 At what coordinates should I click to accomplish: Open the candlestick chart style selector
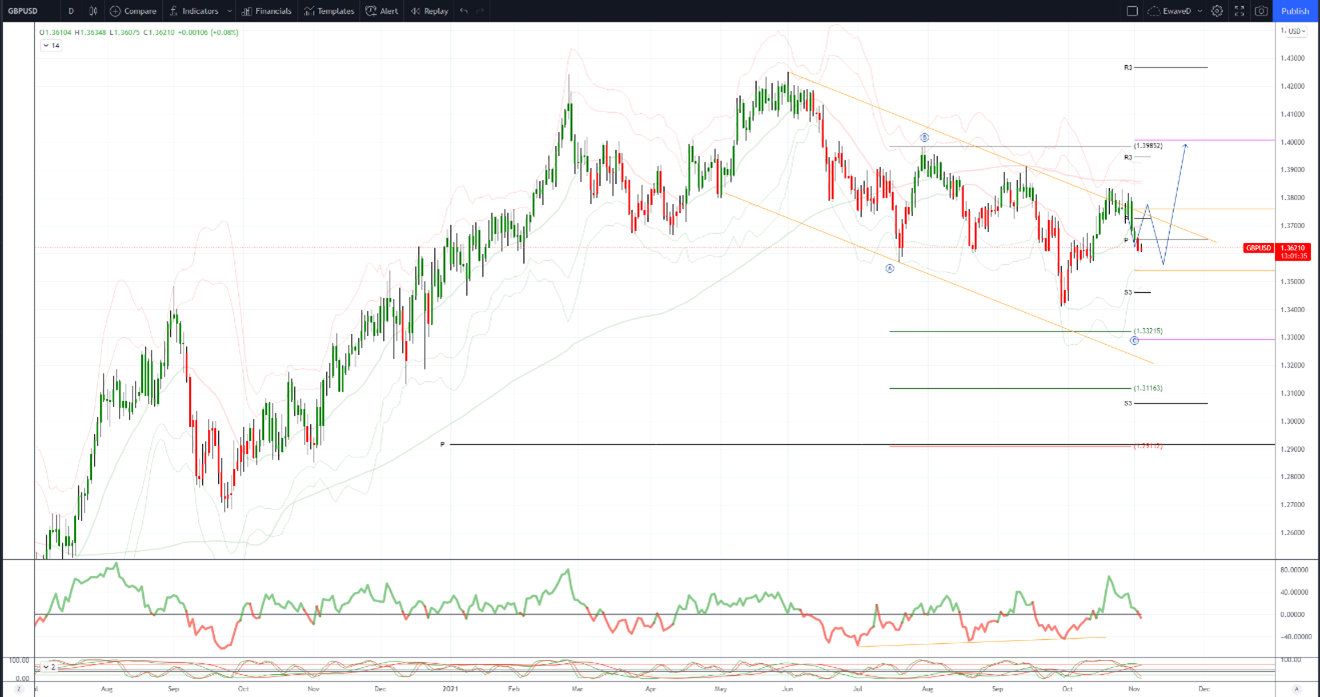click(93, 11)
